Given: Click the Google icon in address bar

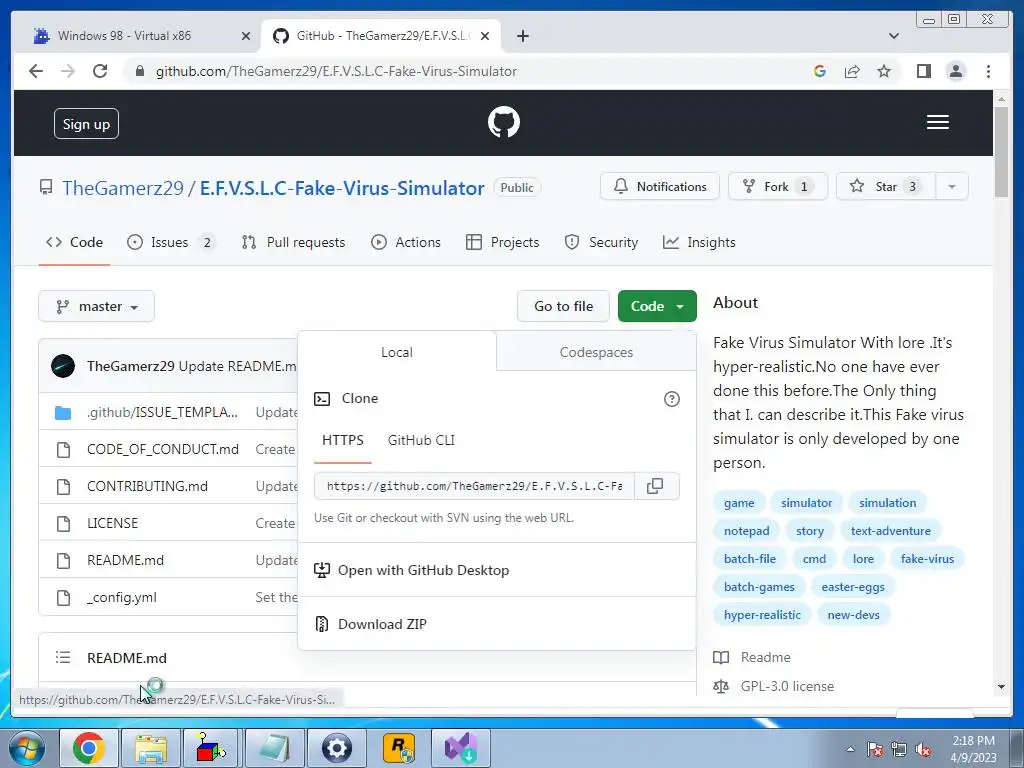Looking at the screenshot, I should tap(820, 71).
